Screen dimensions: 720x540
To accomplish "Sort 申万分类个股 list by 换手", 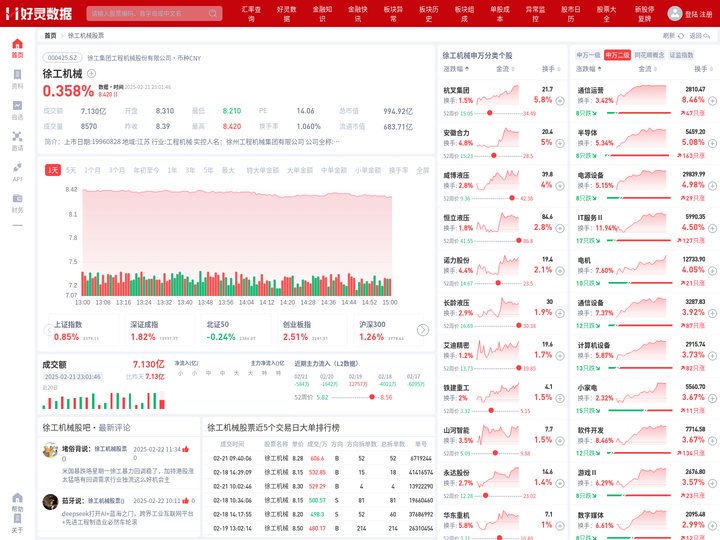I will [551, 69].
